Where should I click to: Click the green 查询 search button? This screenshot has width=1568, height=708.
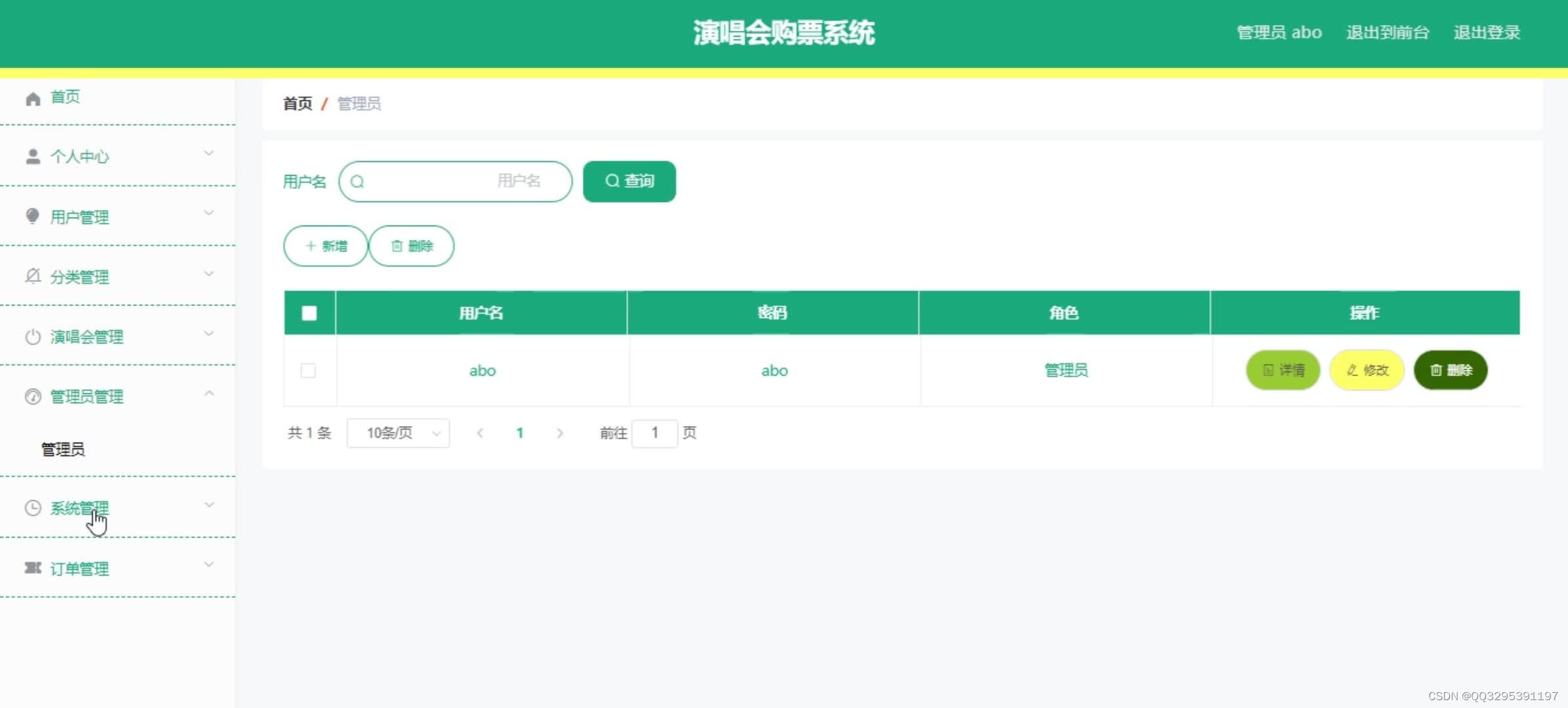point(629,182)
